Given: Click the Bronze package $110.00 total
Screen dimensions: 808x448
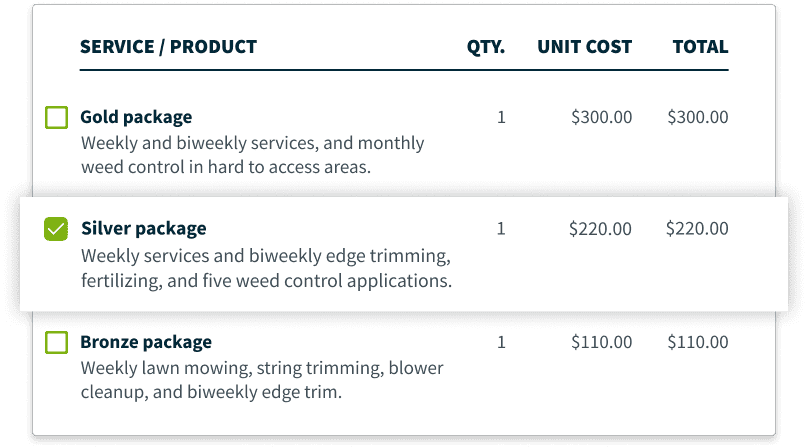Looking at the screenshot, I should pyautogui.click(x=698, y=342).
